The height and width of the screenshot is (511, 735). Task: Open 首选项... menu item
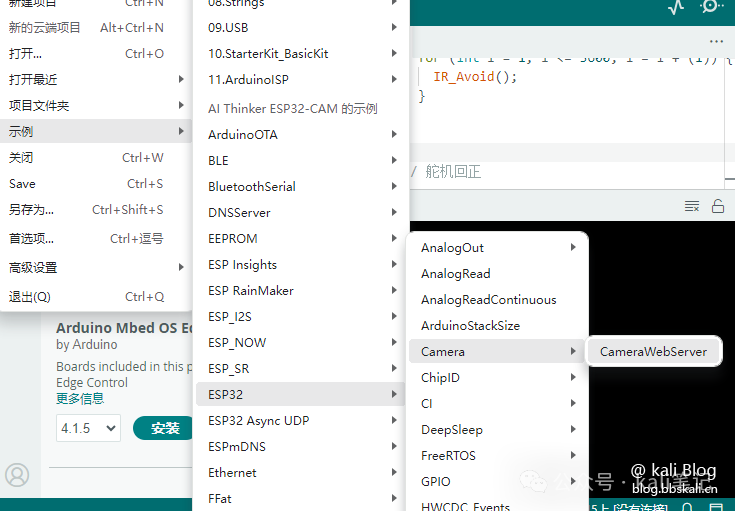click(96, 239)
